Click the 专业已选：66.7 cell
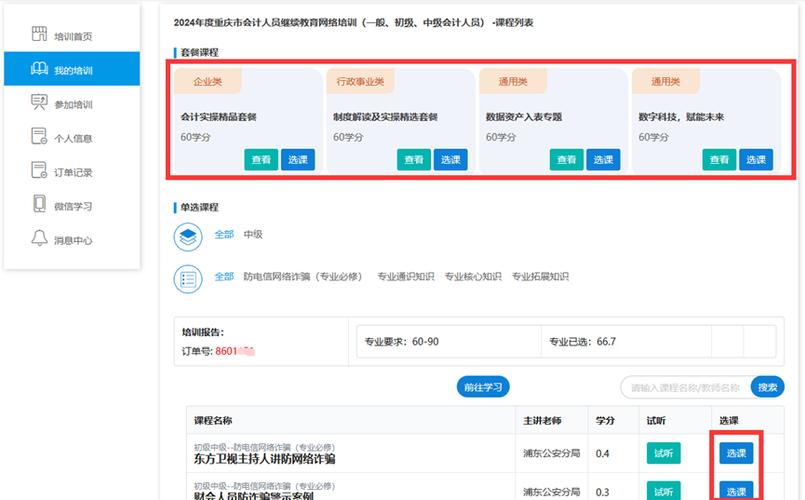805x500 pixels. click(x=626, y=341)
